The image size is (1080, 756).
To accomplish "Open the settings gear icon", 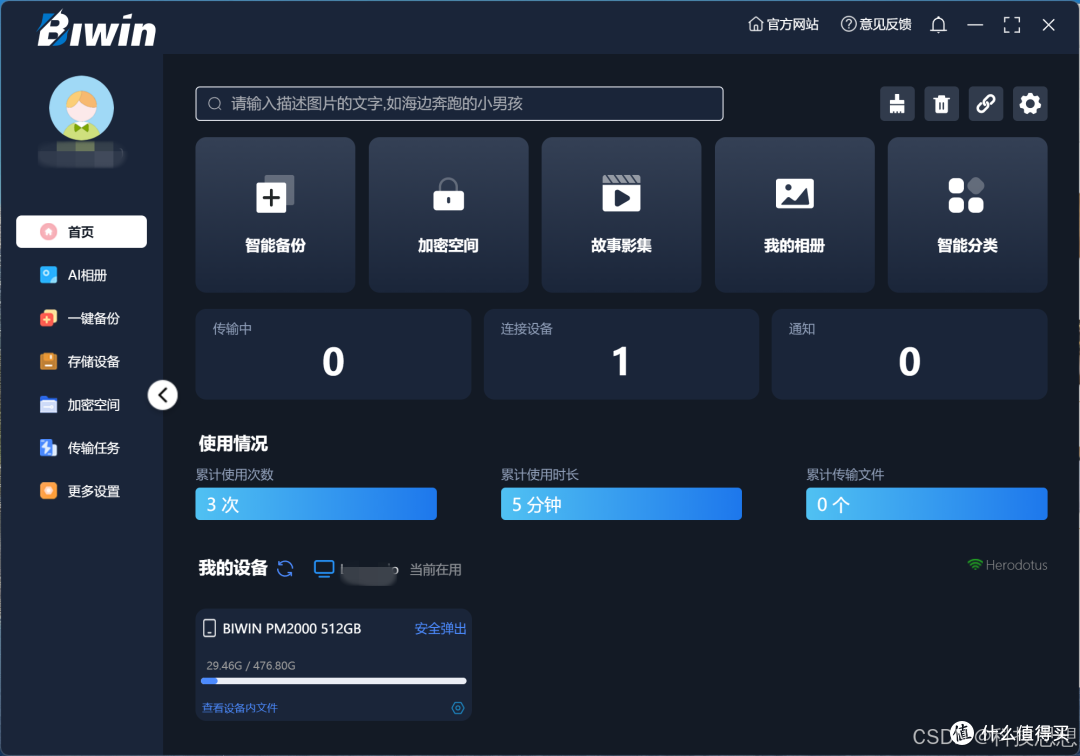I will (1030, 104).
